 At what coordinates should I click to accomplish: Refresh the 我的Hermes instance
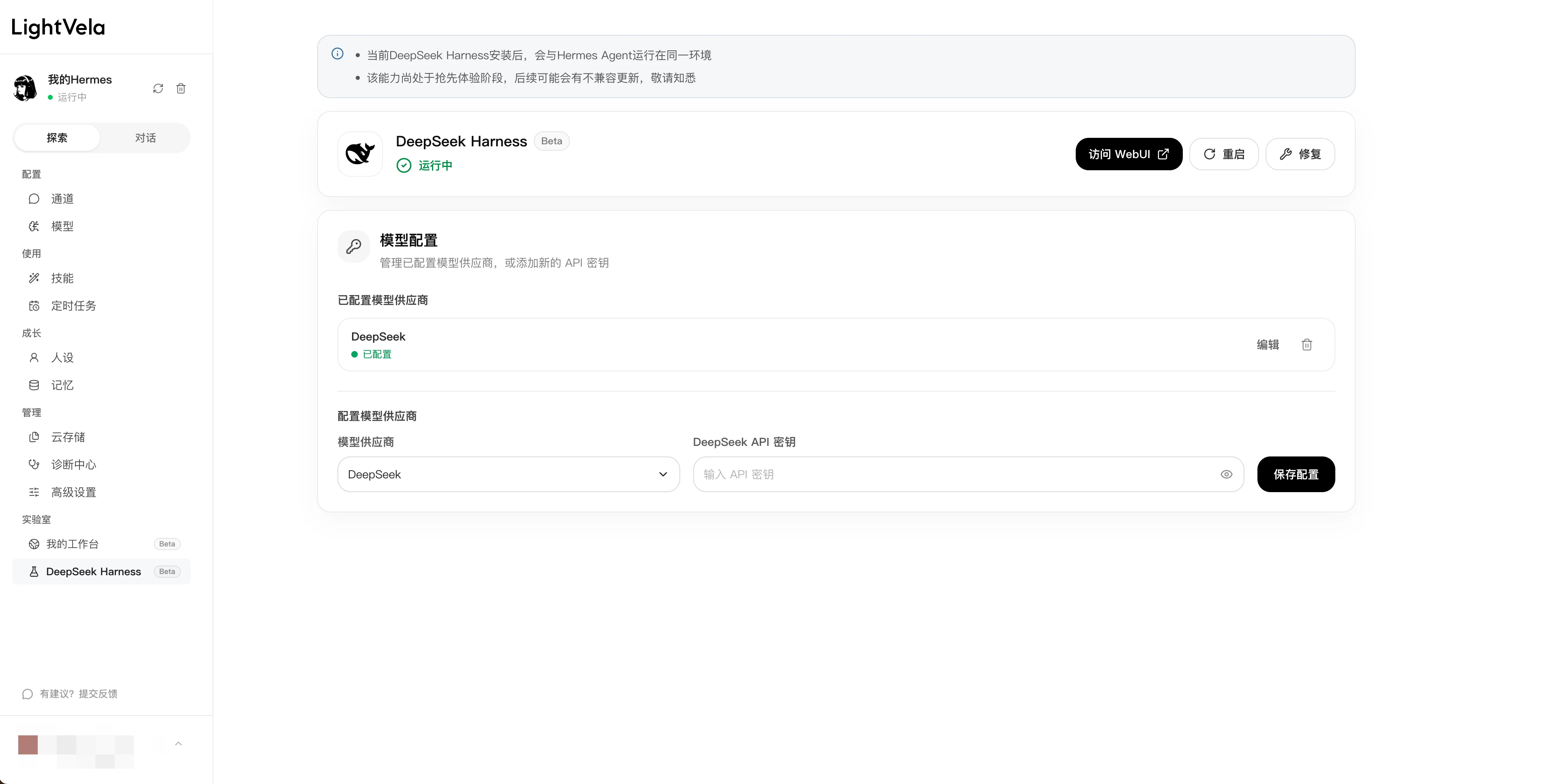coord(158,88)
